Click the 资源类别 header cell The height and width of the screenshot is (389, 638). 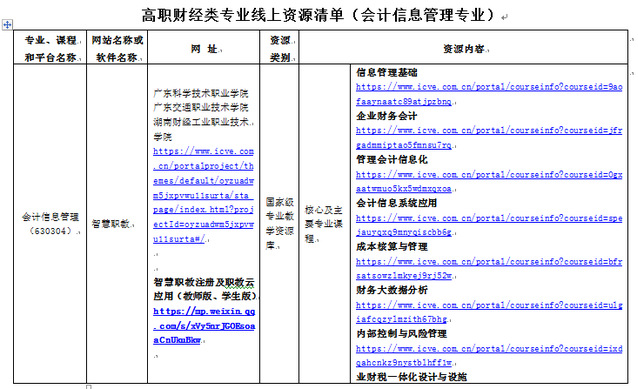point(280,48)
